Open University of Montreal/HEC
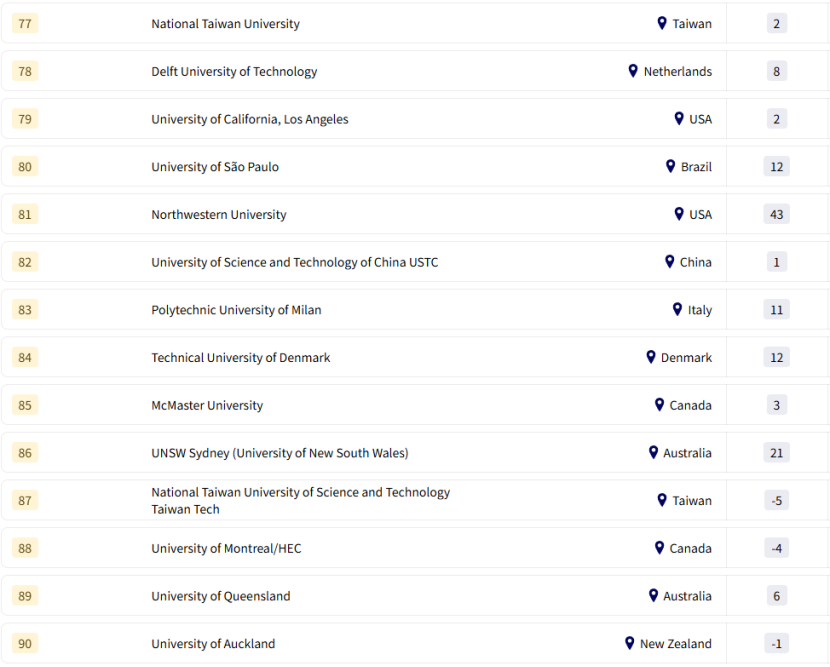830x667 pixels. point(226,548)
